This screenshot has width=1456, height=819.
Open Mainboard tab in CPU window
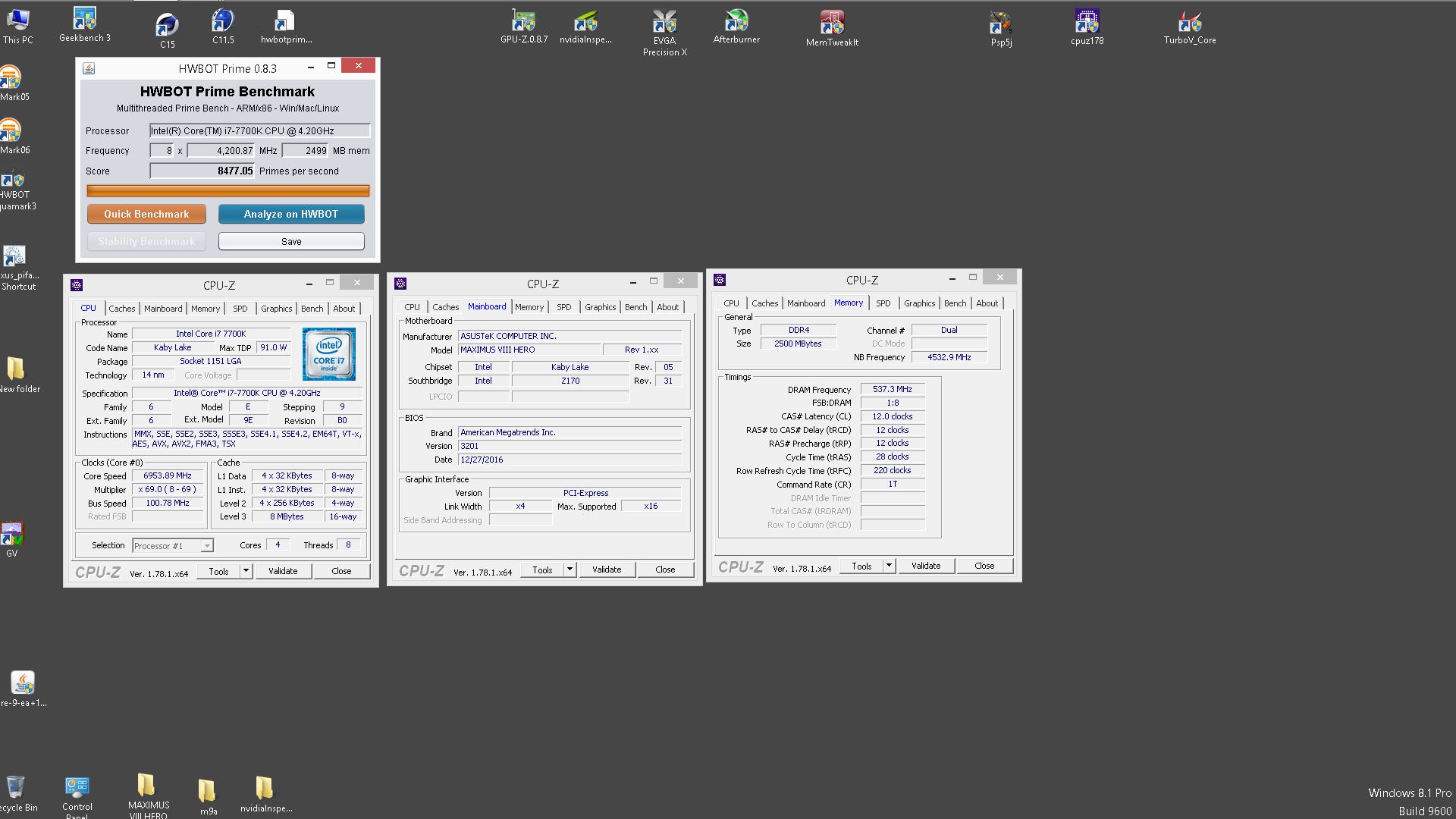tap(163, 309)
